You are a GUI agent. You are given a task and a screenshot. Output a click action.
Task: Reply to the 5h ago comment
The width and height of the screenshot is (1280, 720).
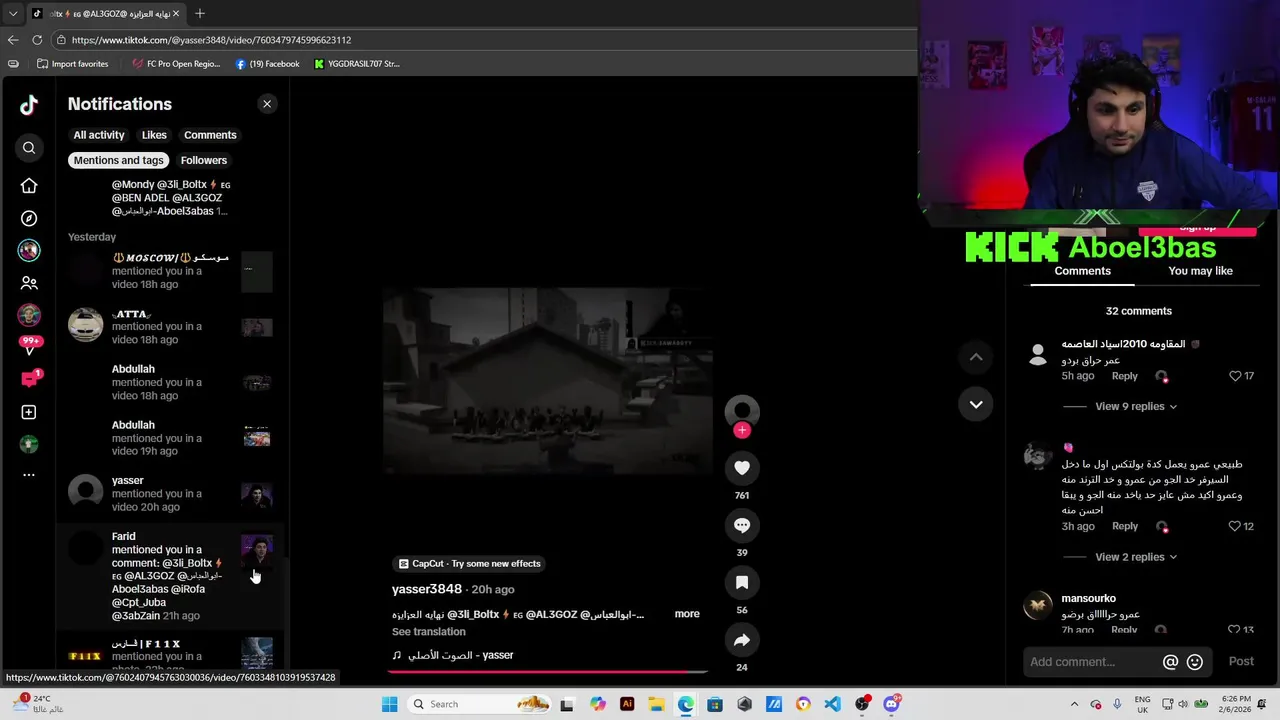[1125, 376]
